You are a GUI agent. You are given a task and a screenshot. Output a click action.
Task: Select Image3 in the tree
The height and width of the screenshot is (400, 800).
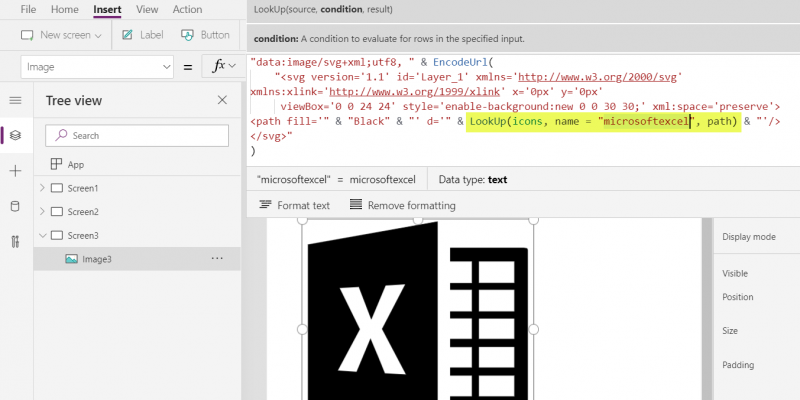(137, 259)
